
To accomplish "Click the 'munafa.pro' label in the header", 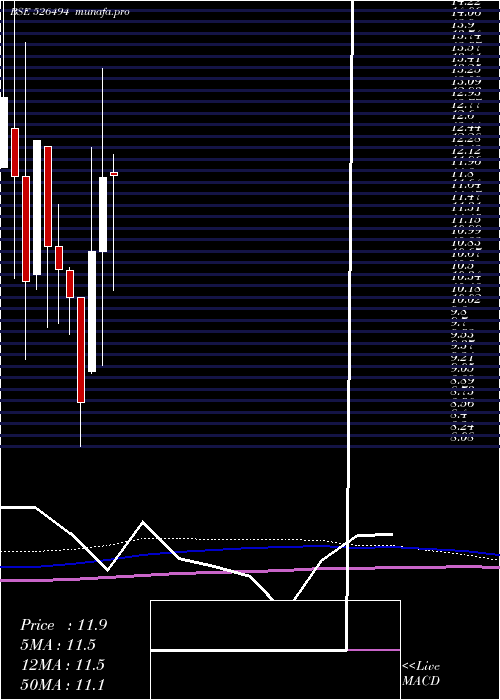I will 103,12.
